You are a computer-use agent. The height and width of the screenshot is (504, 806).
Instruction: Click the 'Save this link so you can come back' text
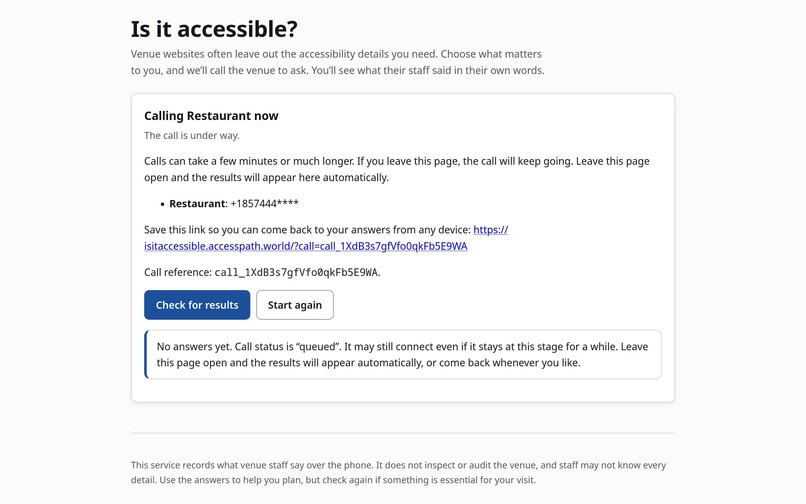(x=307, y=230)
